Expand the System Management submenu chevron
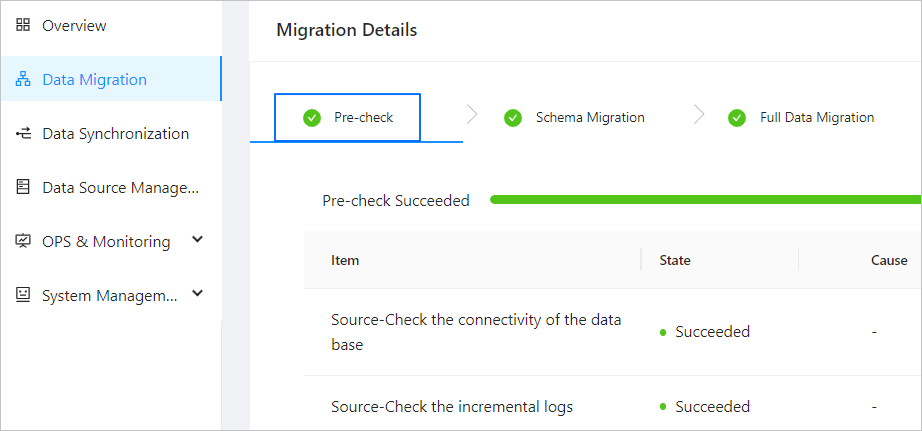Image resolution: width=922 pixels, height=431 pixels. (197, 294)
